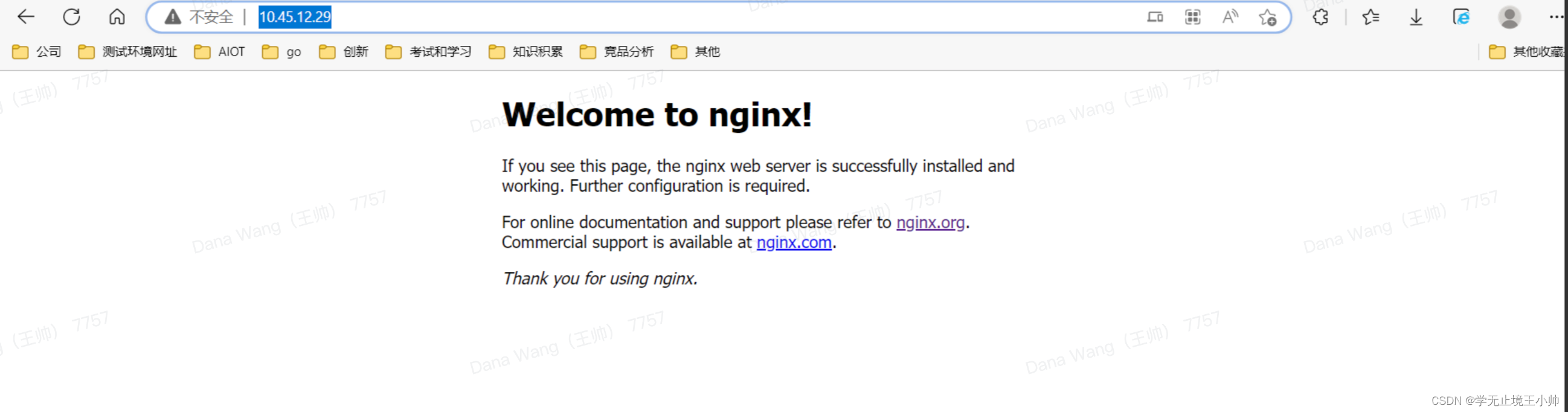Open the AIOT bookmarks folder
The height and width of the screenshot is (412, 1568).
click(219, 52)
